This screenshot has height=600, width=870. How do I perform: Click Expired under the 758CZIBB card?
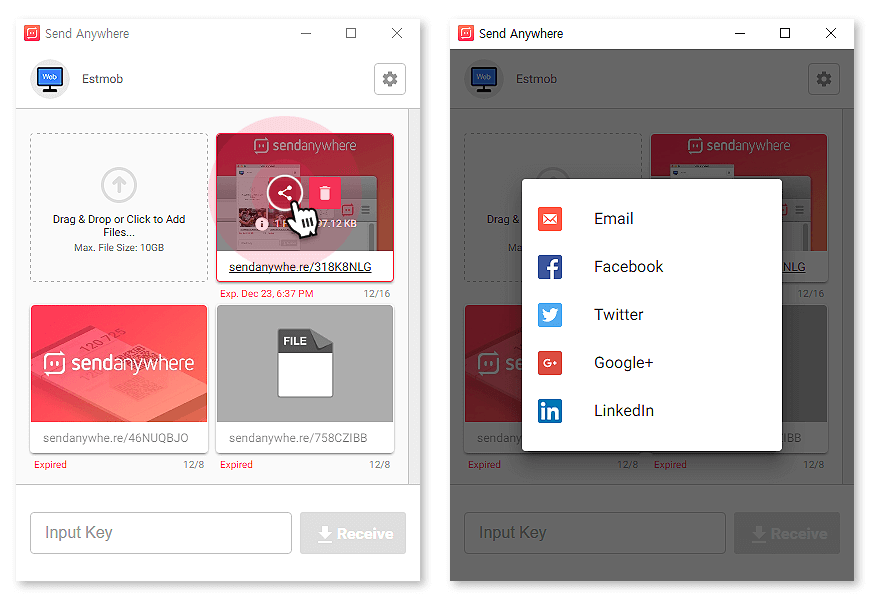[236, 465]
